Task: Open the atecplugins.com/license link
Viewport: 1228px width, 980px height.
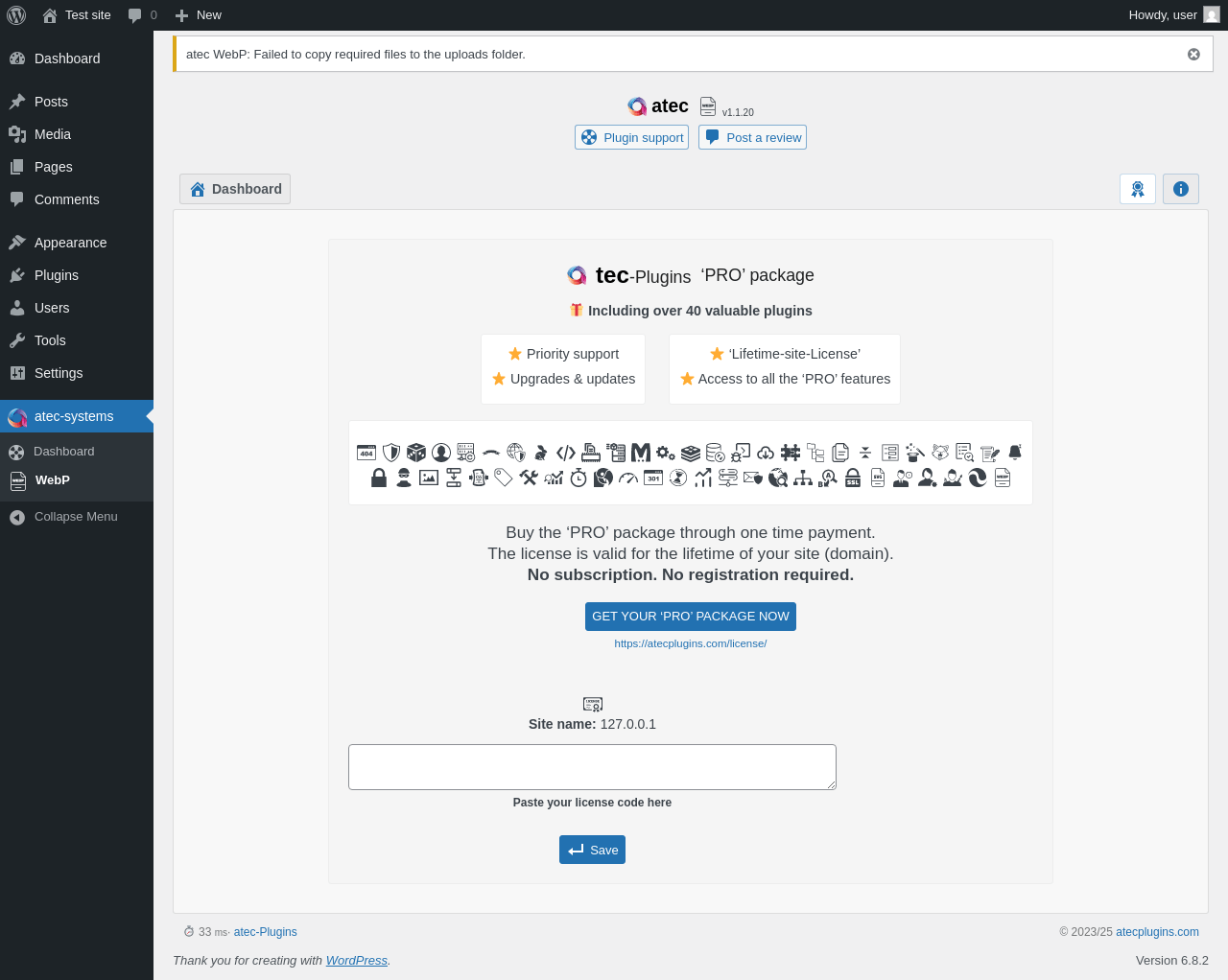Action: pyautogui.click(x=691, y=643)
